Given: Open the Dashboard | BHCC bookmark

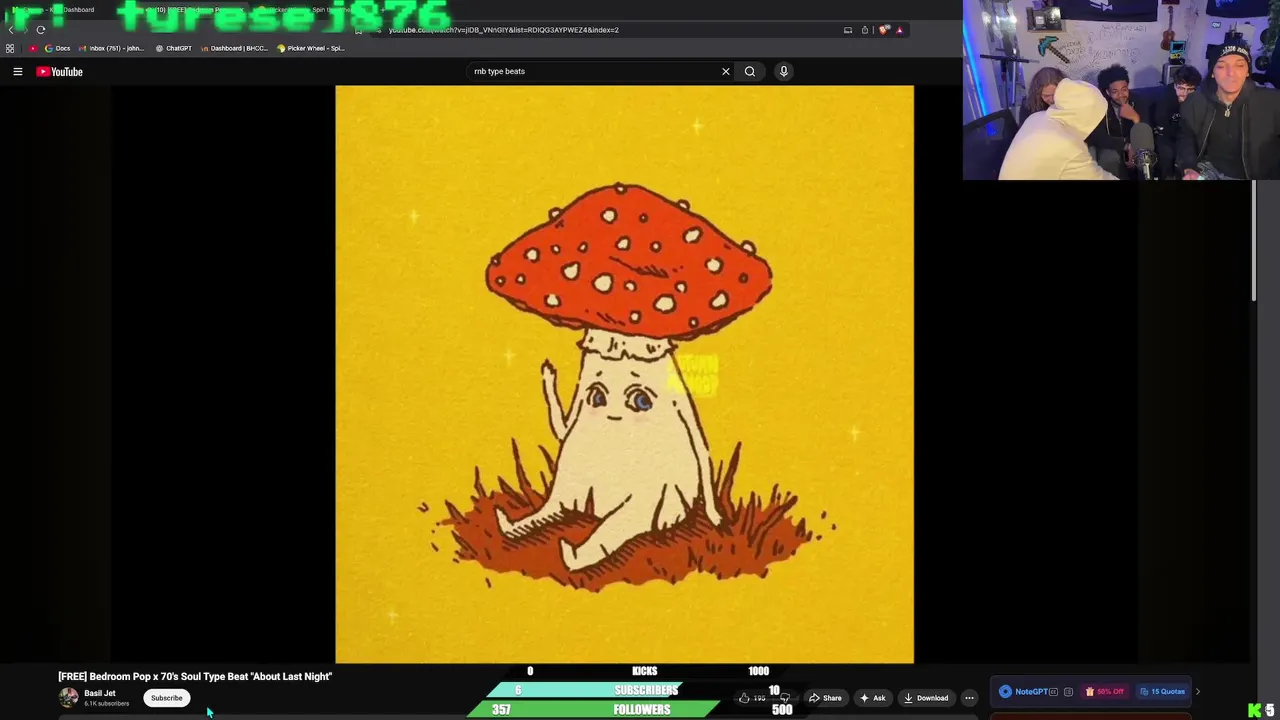Looking at the screenshot, I should [235, 48].
